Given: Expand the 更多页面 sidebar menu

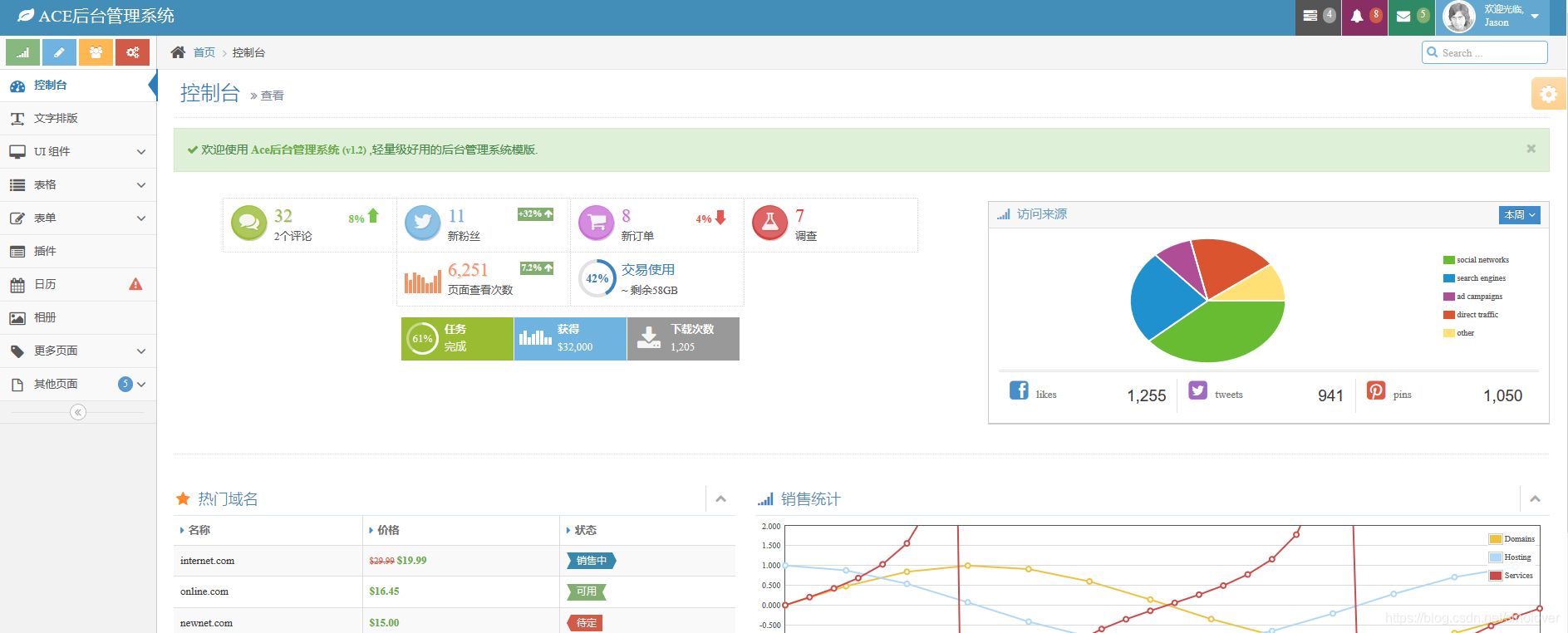Looking at the screenshot, I should pyautogui.click(x=78, y=351).
